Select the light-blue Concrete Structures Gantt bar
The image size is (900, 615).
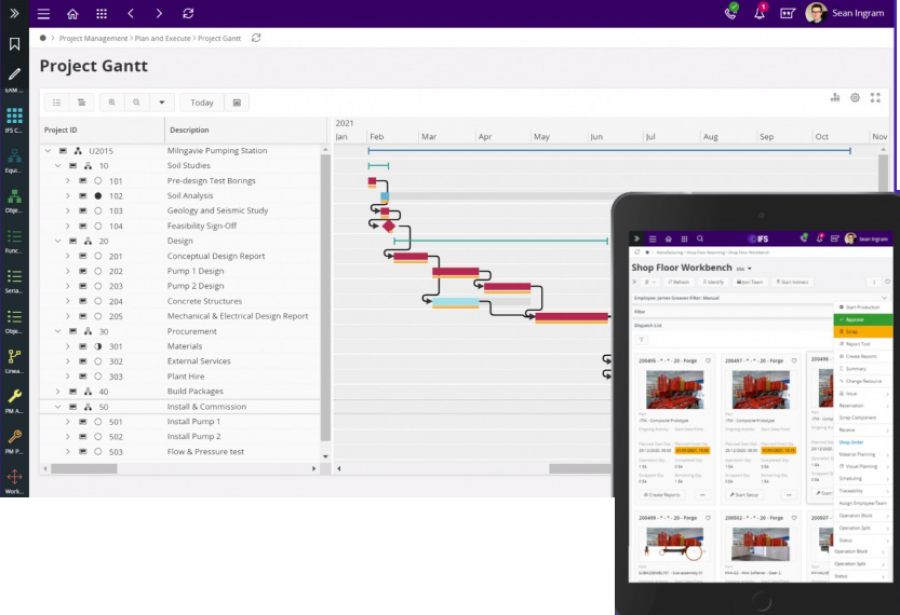[x=456, y=303]
